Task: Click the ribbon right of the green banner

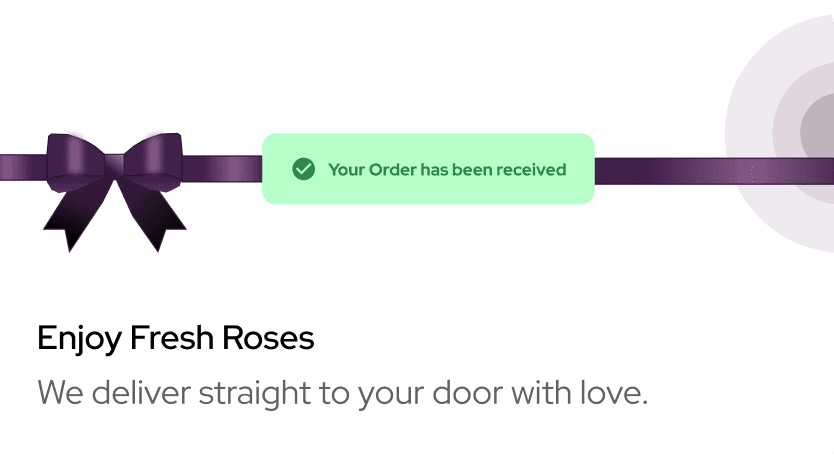Action: [x=714, y=171]
